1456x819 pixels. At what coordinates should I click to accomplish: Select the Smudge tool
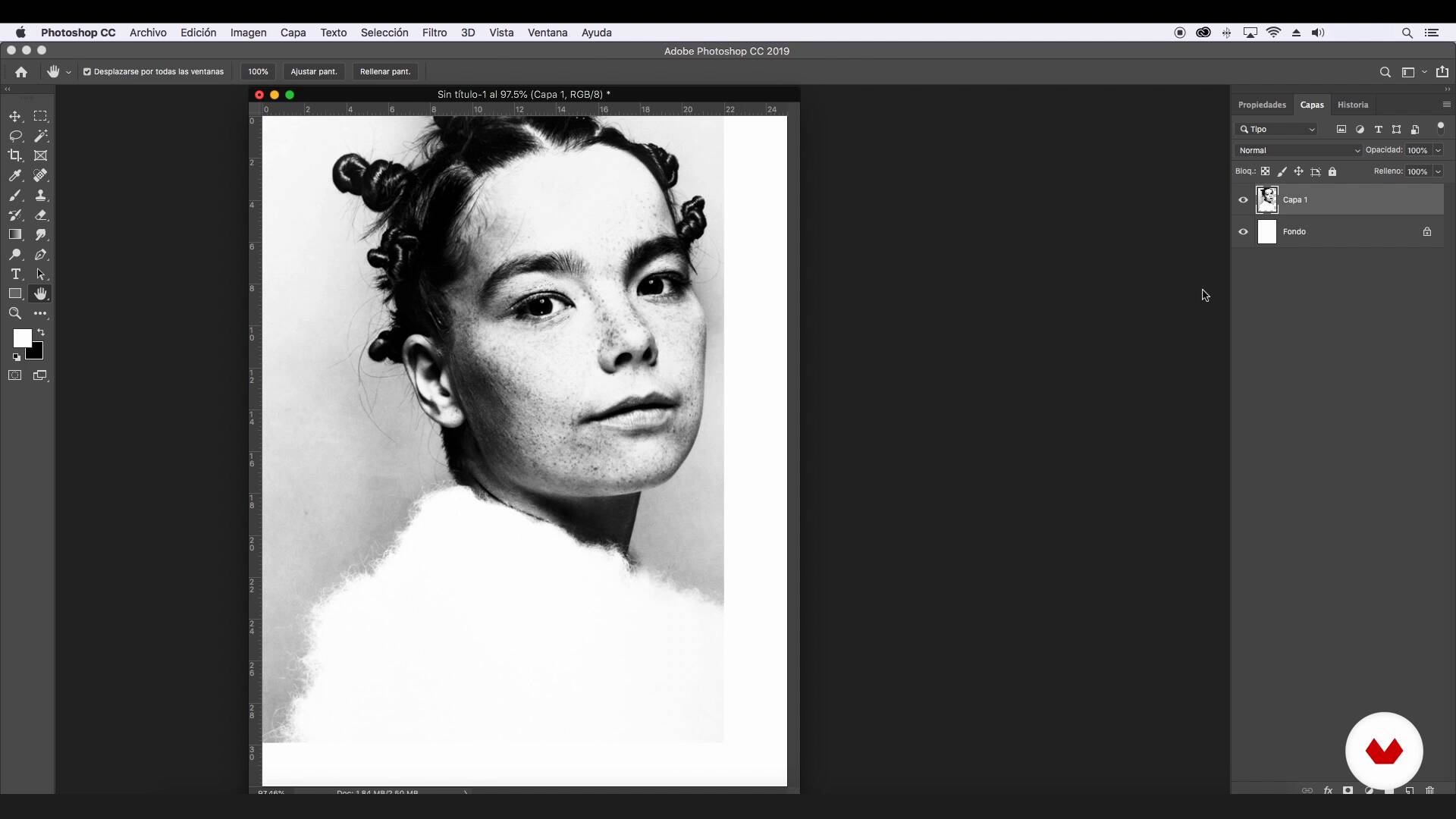[x=41, y=234]
